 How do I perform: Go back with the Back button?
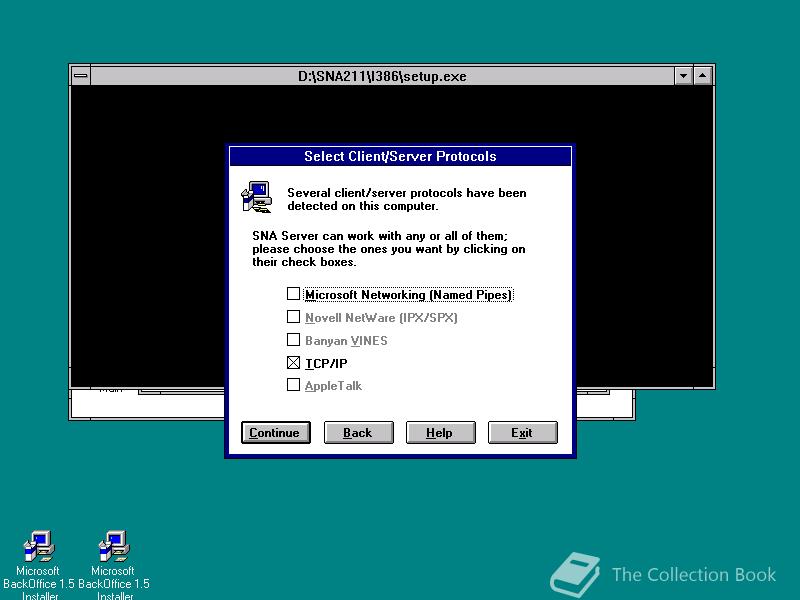pos(358,433)
